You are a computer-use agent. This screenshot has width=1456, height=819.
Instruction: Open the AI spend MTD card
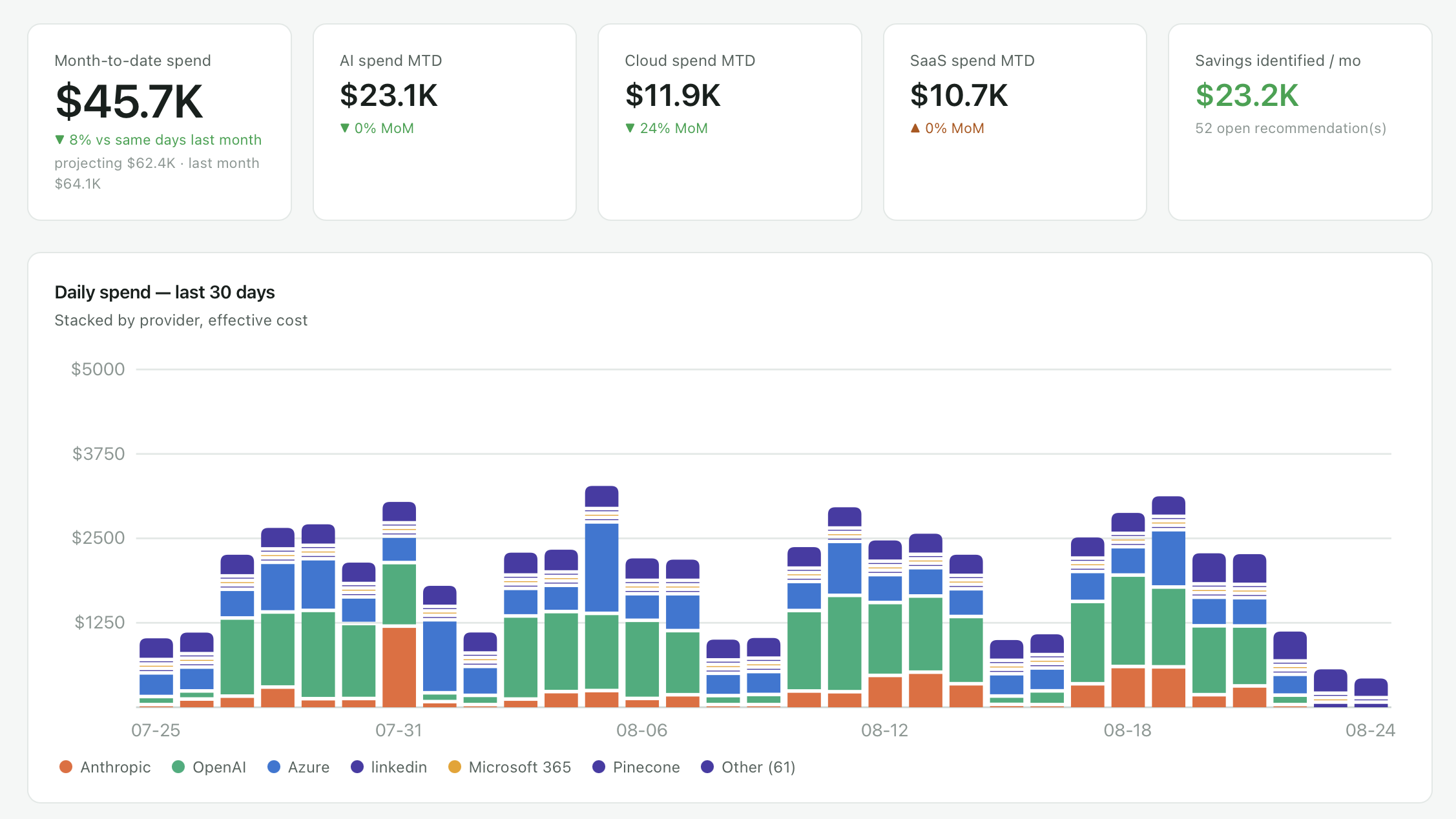(444, 122)
